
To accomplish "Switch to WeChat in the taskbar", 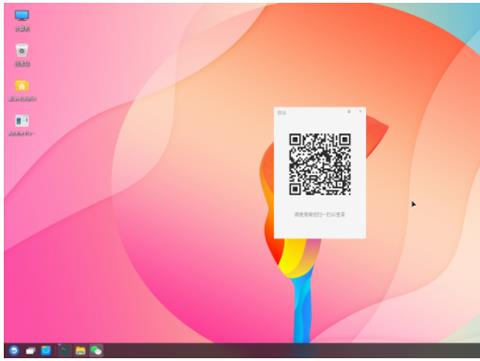I will (x=96, y=350).
